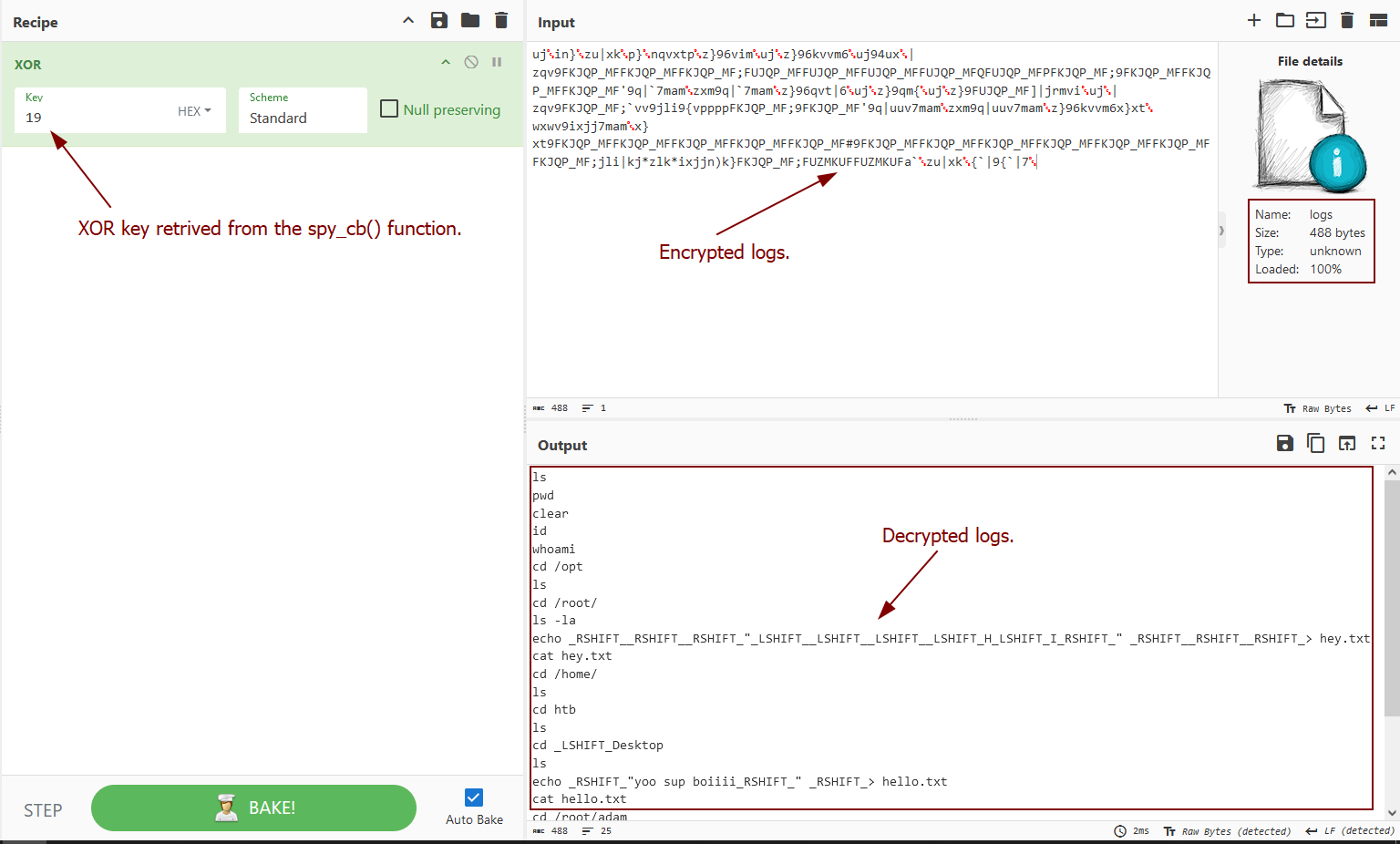Click the 'cat hey.txt' output line
1400x844 pixels.
click(x=572, y=656)
